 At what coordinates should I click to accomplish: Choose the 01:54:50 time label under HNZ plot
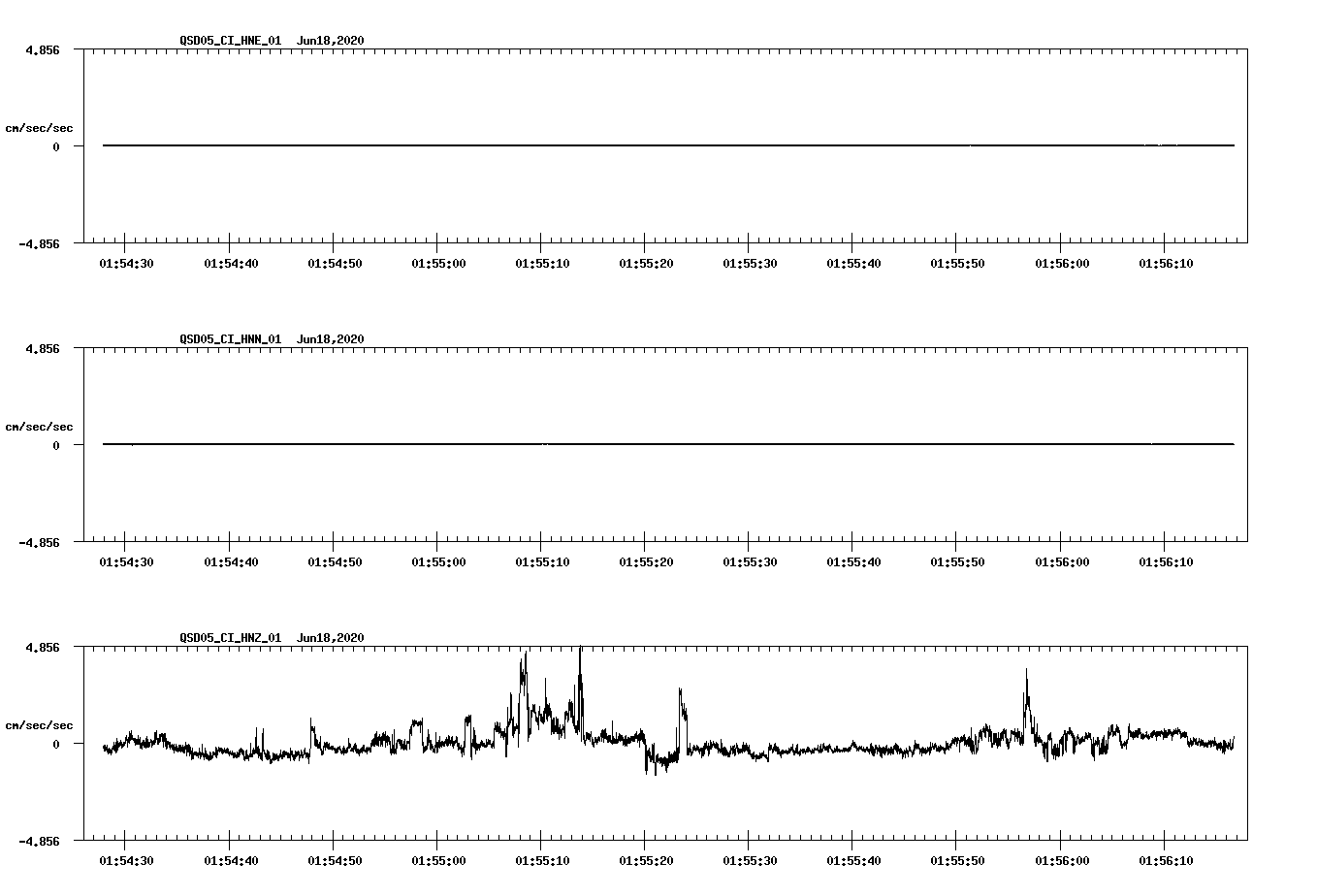[335, 861]
